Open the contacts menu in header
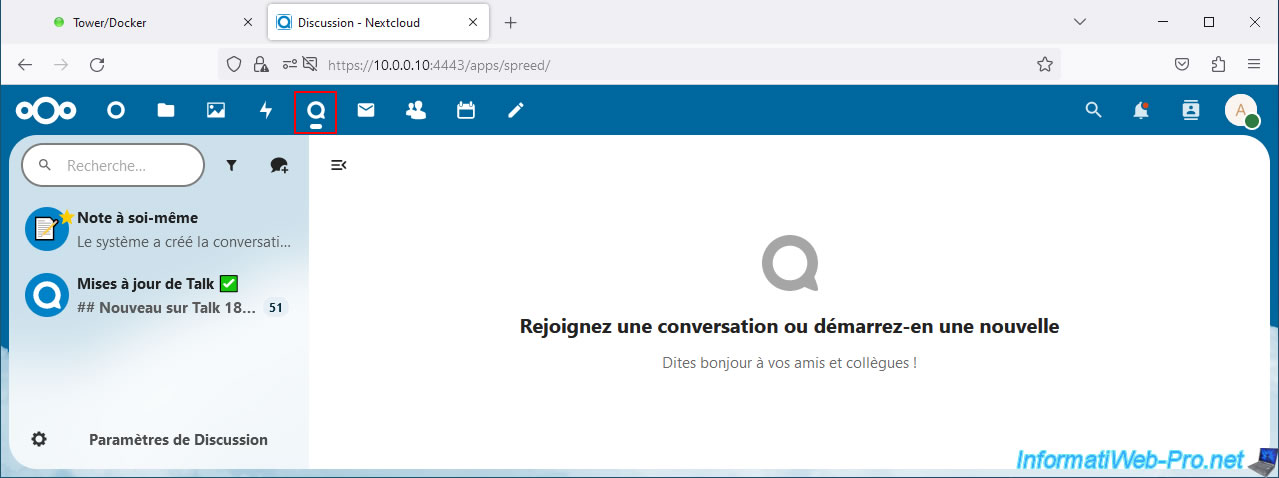 1190,111
